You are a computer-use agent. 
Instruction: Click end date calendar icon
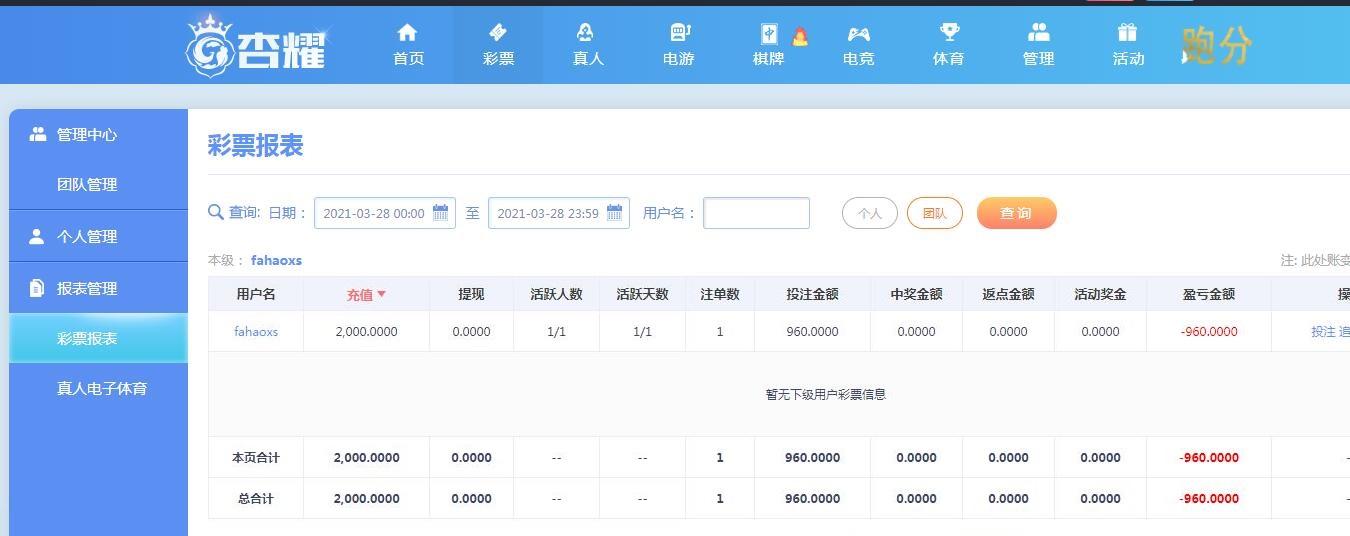point(614,212)
